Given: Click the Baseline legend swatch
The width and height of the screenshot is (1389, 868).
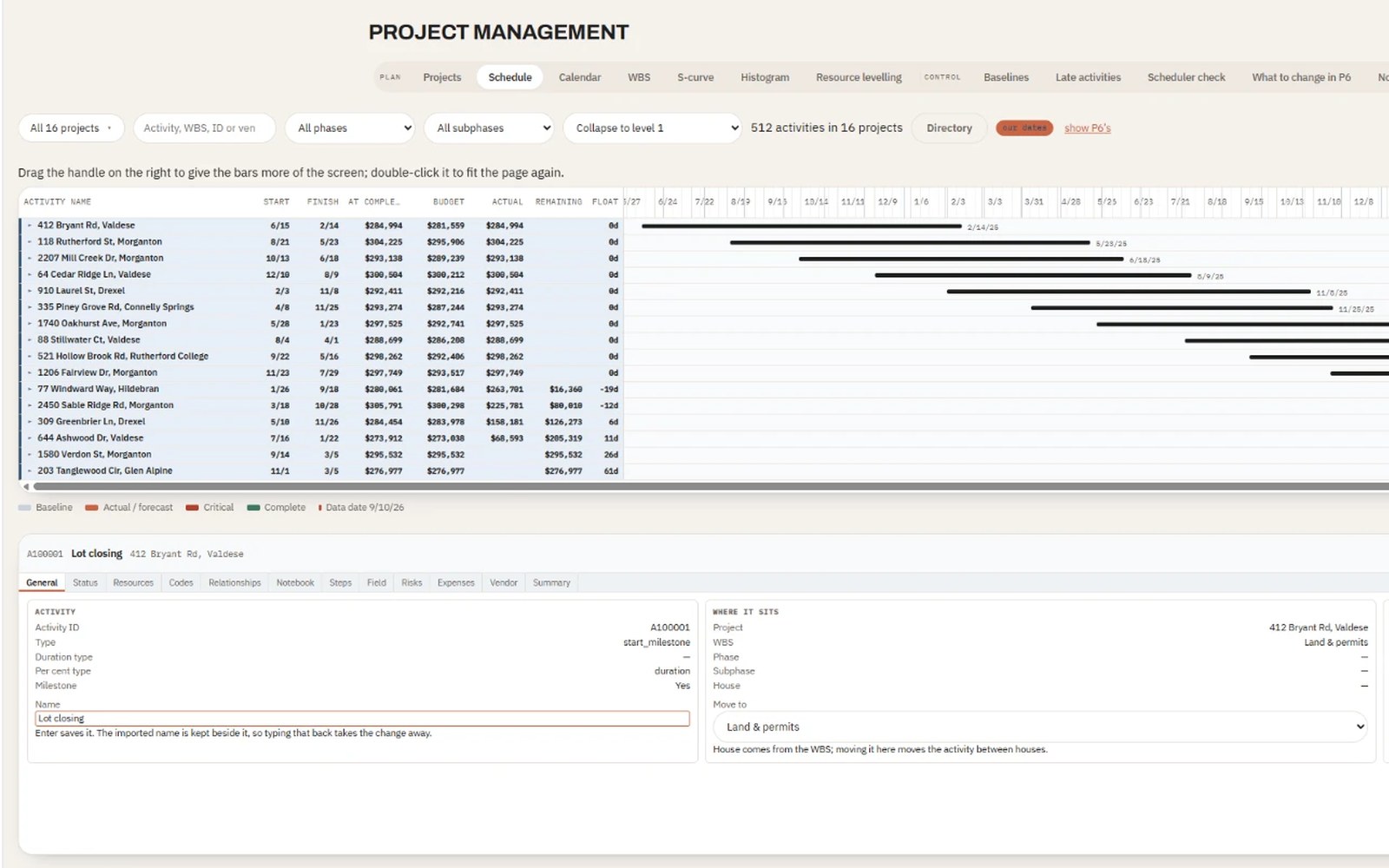Looking at the screenshot, I should pos(24,508).
